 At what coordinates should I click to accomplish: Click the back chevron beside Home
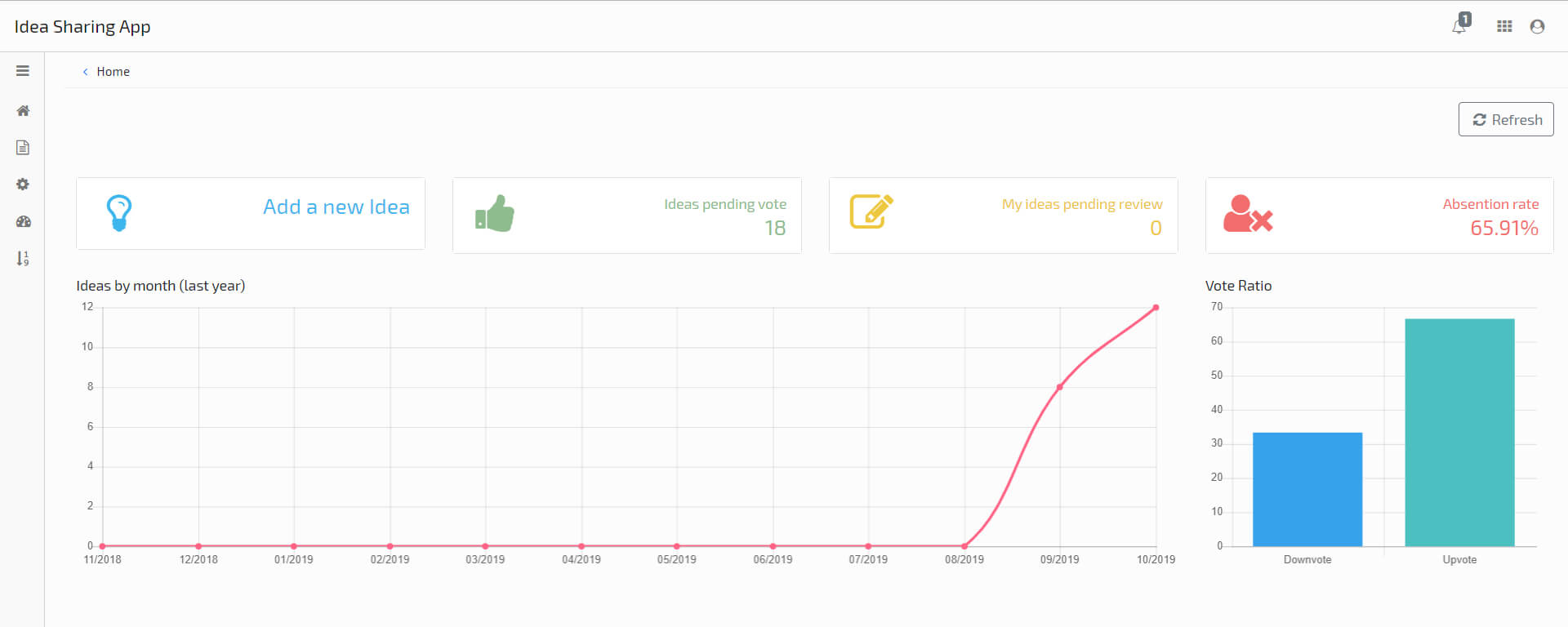click(85, 72)
